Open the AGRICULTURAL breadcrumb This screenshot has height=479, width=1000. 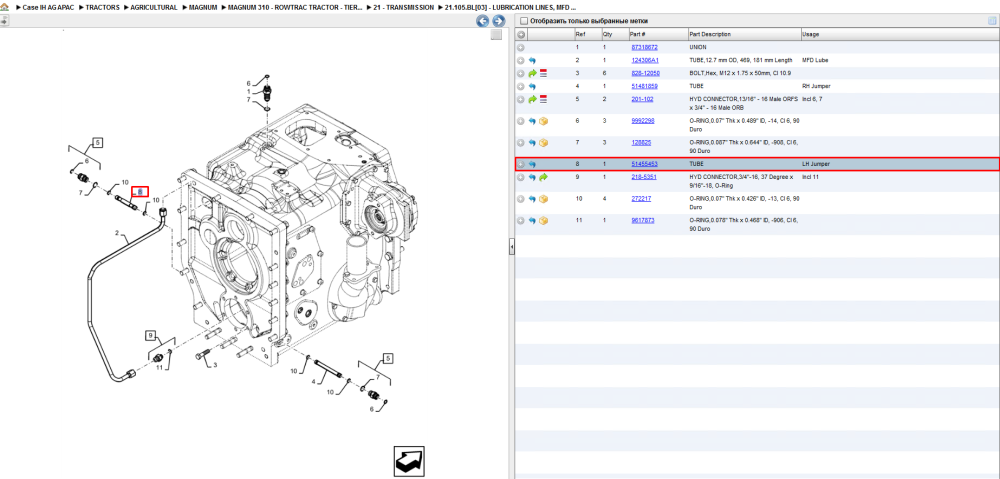[x=154, y=8]
